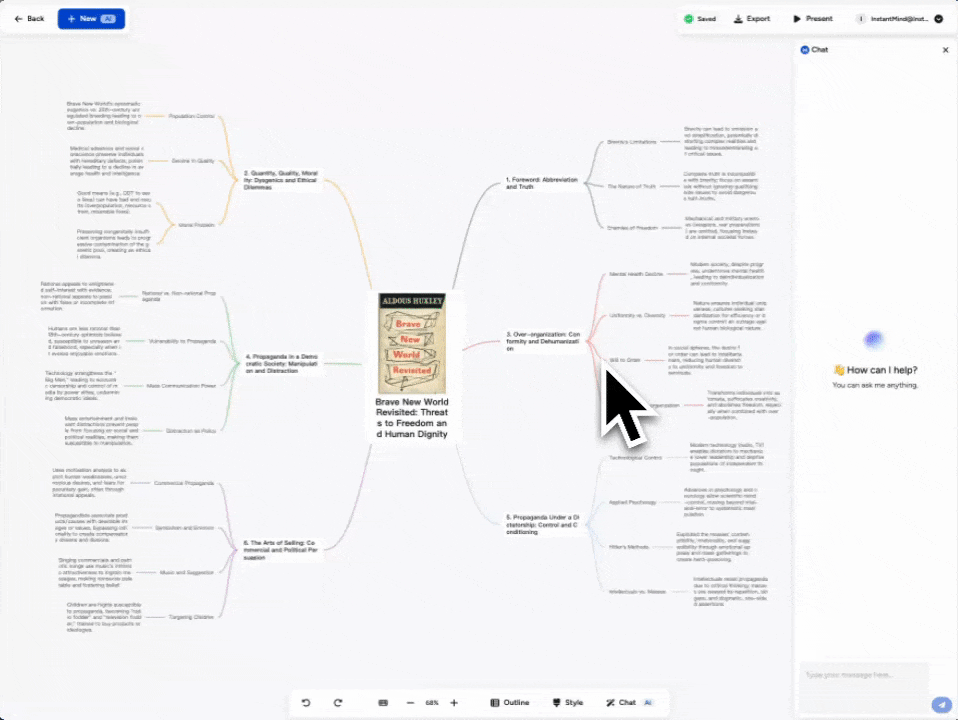Select the 'Intellectuals vs. Masses' subtopic
Screen dimensions: 958x720
pos(637,592)
